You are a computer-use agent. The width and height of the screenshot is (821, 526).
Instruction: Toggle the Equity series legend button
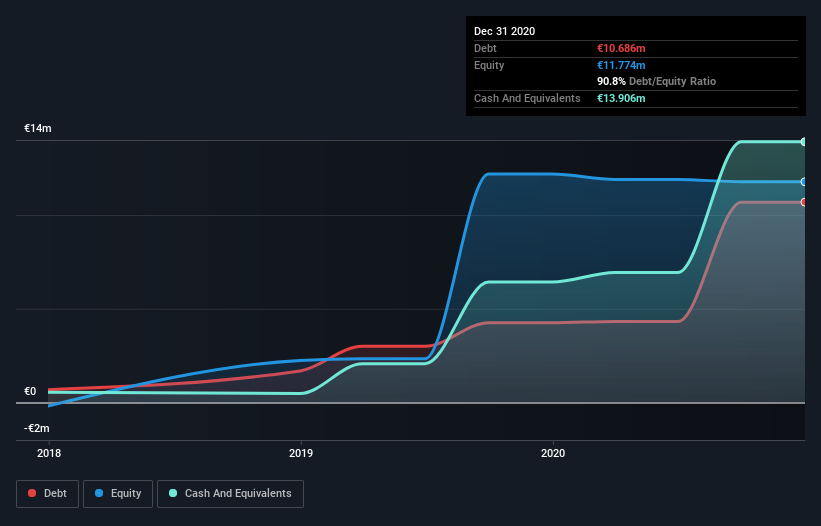tap(118, 494)
